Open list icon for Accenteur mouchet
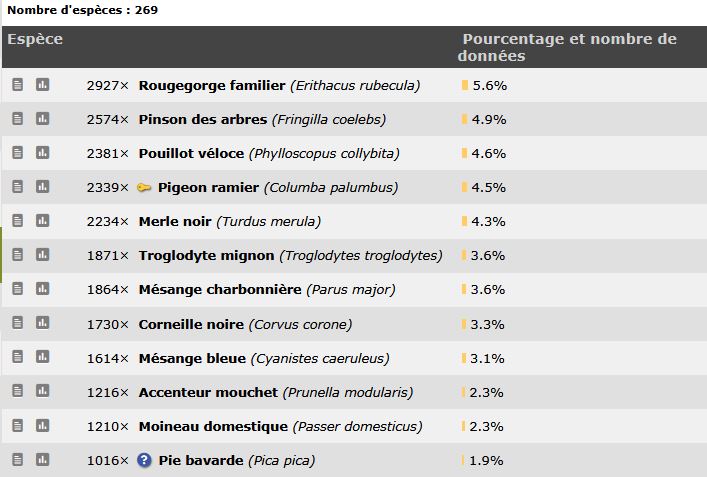707x477 pixels. point(18,390)
